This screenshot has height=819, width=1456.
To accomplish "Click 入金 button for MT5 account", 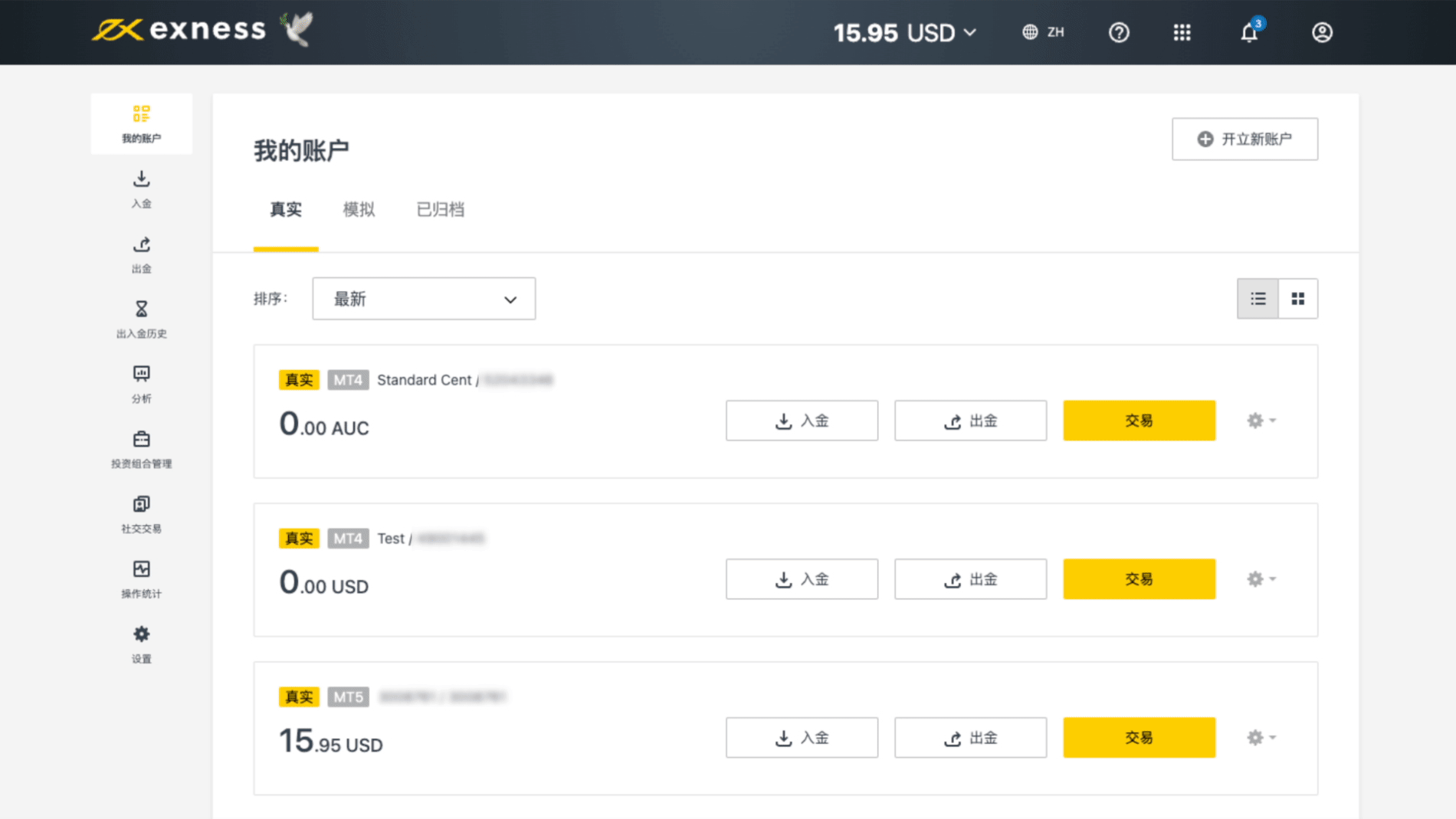I will (x=802, y=738).
